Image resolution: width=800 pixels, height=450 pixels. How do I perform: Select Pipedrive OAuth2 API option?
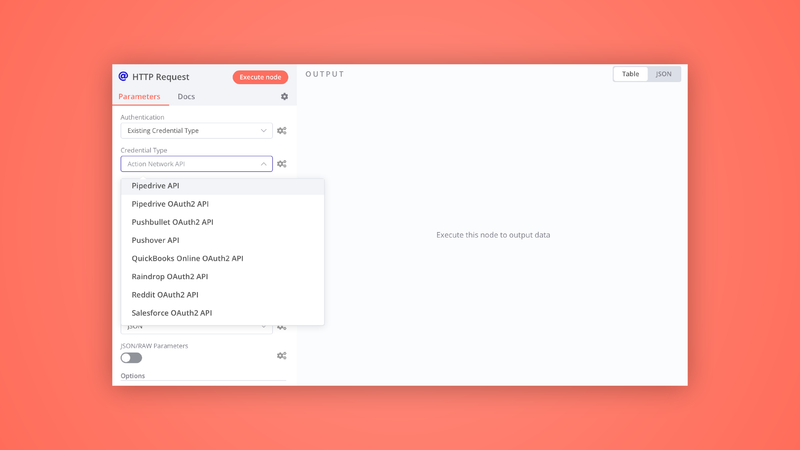click(222, 204)
